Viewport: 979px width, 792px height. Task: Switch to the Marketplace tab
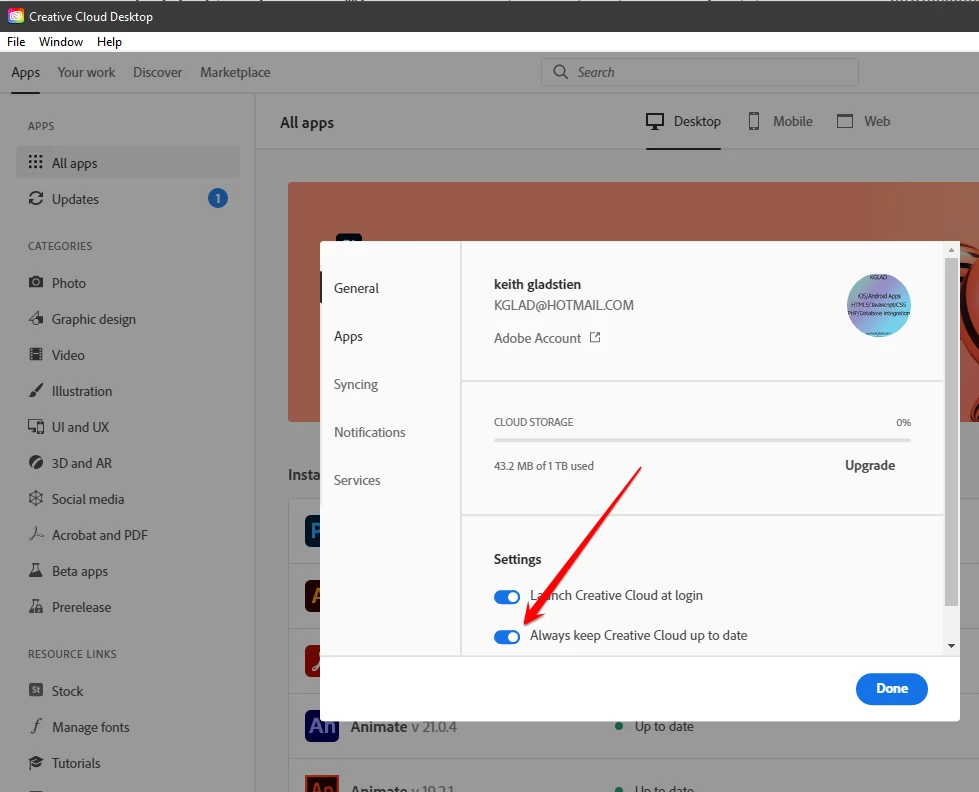click(235, 72)
